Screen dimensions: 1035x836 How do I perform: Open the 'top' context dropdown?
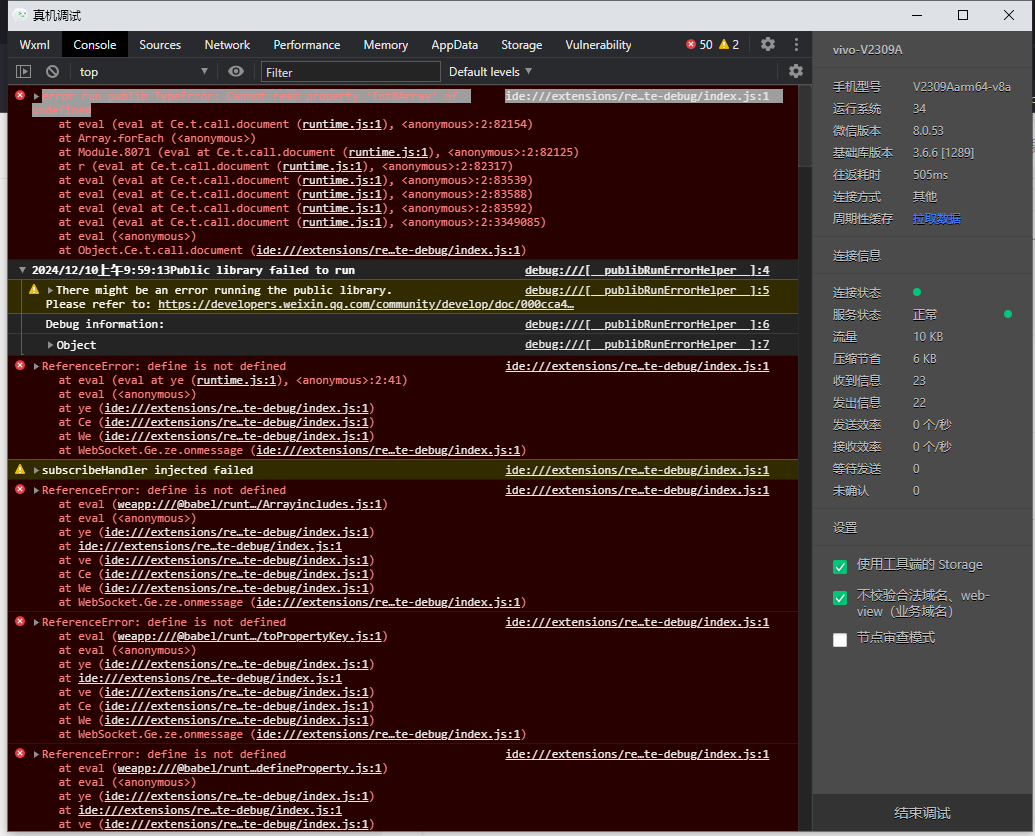click(144, 71)
